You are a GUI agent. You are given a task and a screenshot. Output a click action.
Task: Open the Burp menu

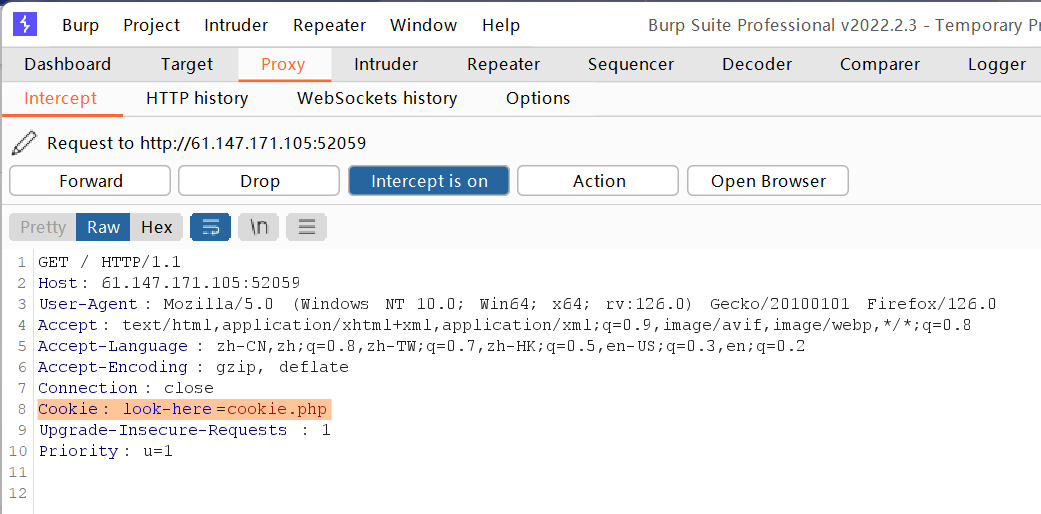click(80, 25)
